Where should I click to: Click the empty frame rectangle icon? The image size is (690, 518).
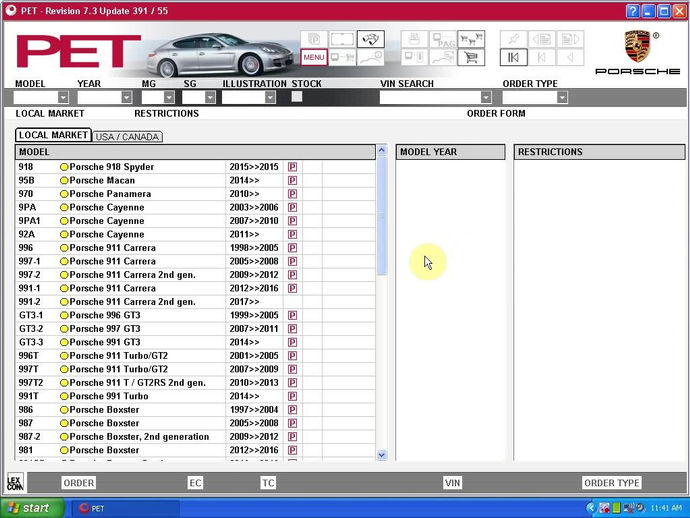[x=342, y=39]
